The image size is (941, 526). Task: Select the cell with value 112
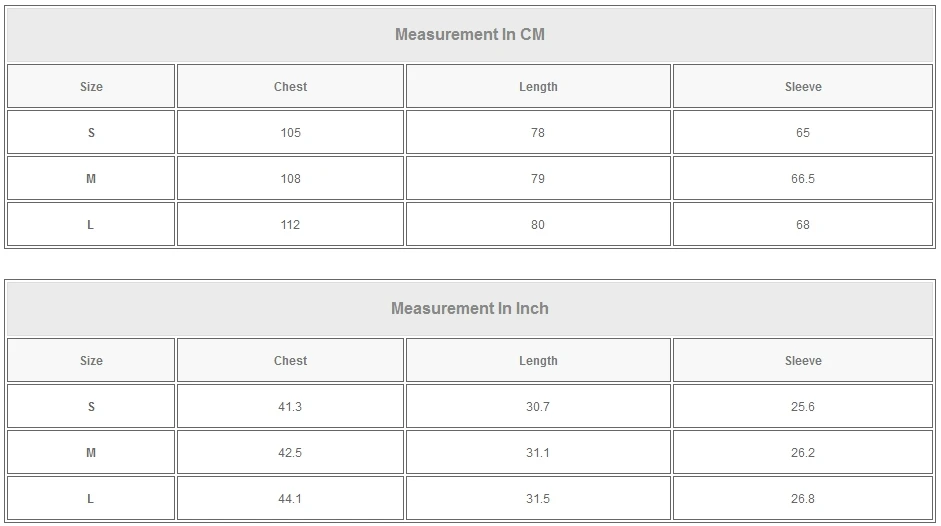(x=291, y=225)
